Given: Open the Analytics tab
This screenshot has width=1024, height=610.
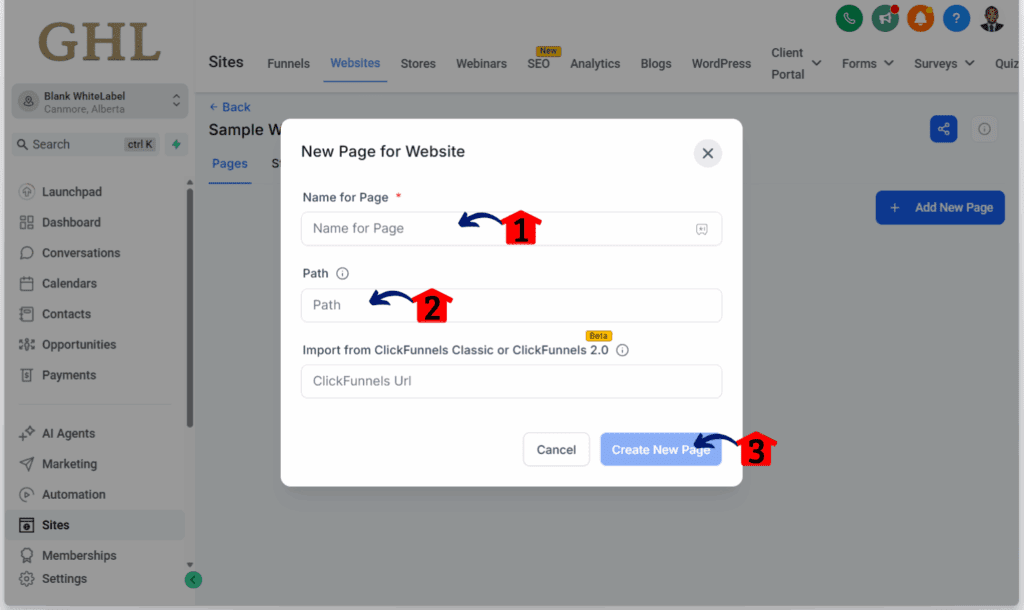Looking at the screenshot, I should point(595,63).
